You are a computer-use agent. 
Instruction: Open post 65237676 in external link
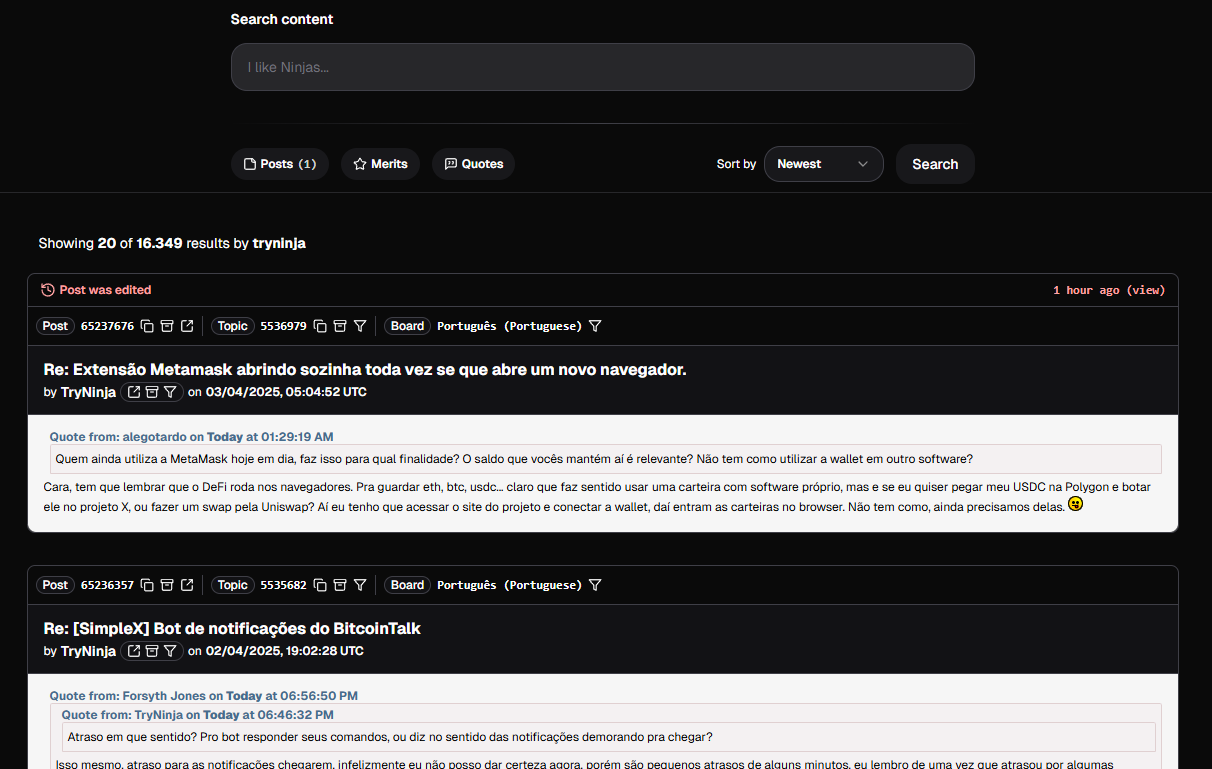point(187,326)
